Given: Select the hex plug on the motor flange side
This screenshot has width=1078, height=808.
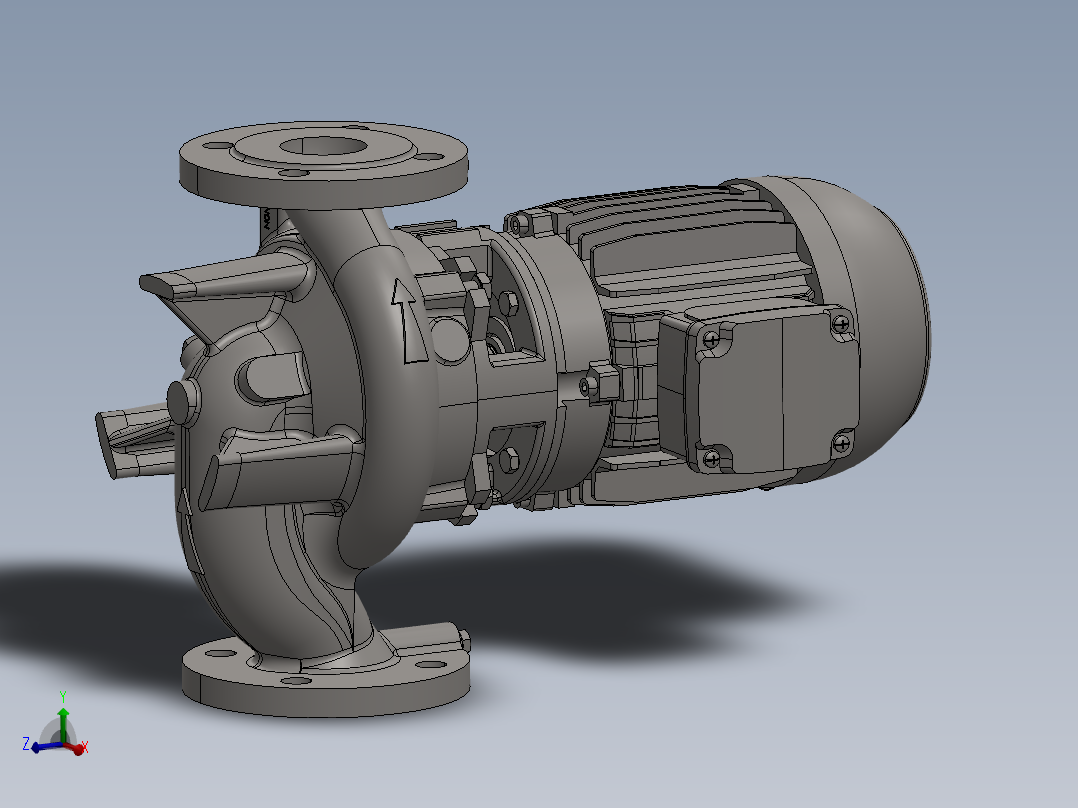Looking at the screenshot, I should pos(600,383).
